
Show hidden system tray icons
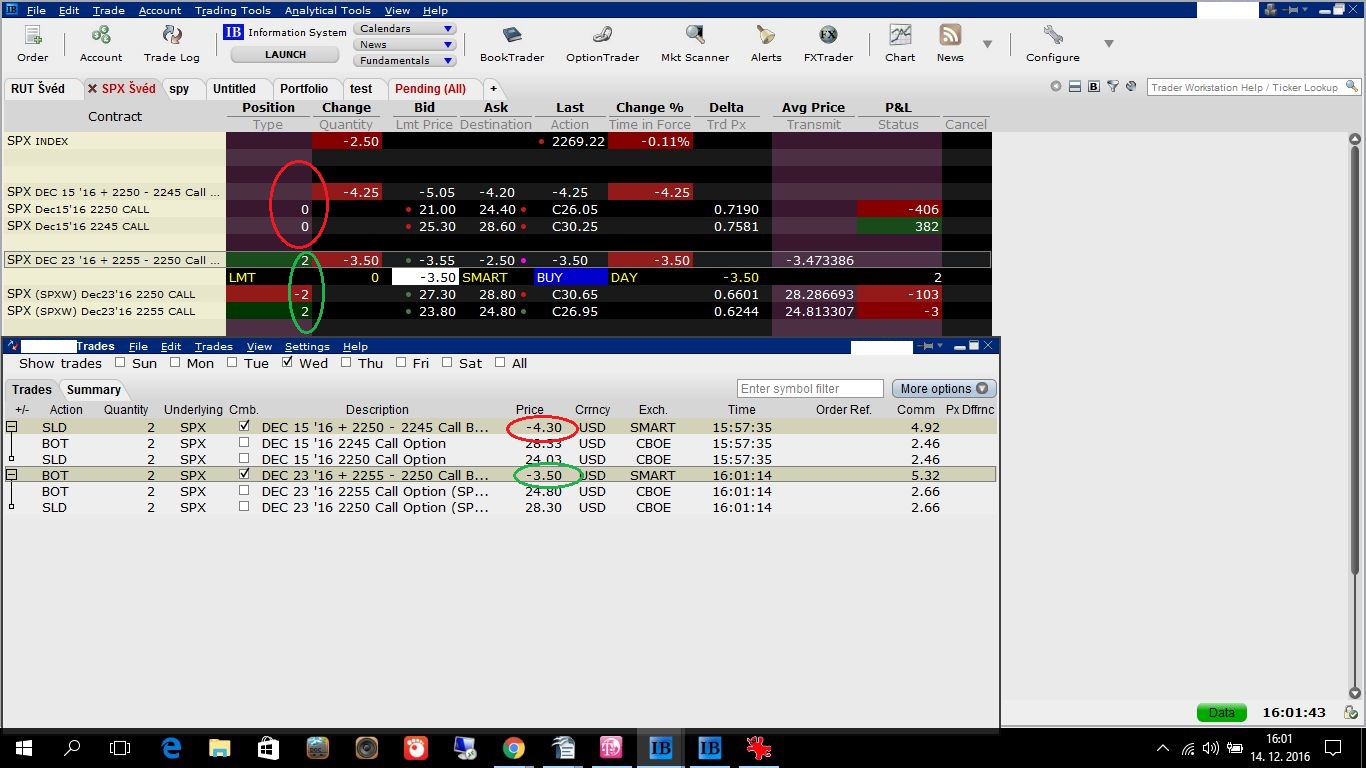tap(1162, 748)
